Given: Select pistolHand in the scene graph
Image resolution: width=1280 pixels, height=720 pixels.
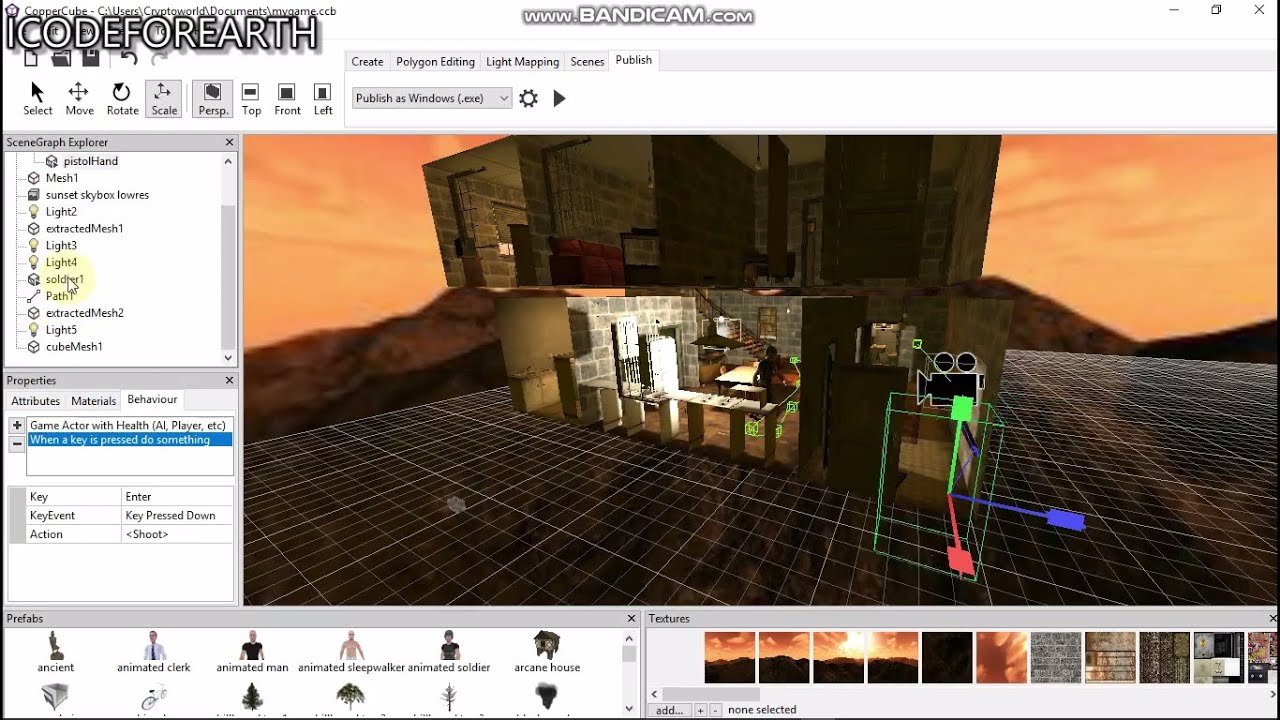Looking at the screenshot, I should point(90,161).
